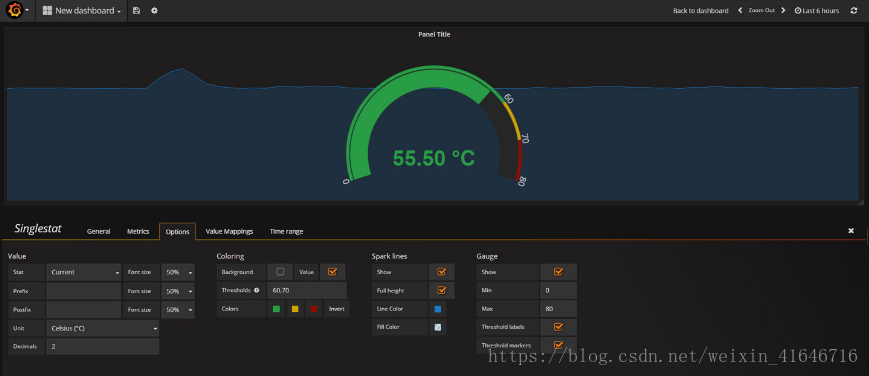Open the Postfix row font size dropdown

(x=178, y=309)
